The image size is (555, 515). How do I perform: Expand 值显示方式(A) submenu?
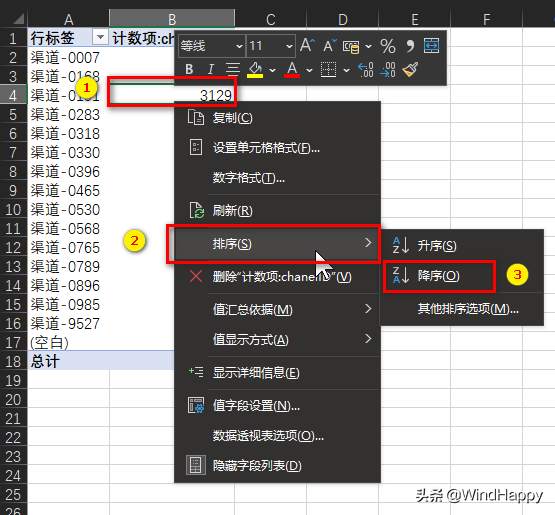[x=278, y=340]
